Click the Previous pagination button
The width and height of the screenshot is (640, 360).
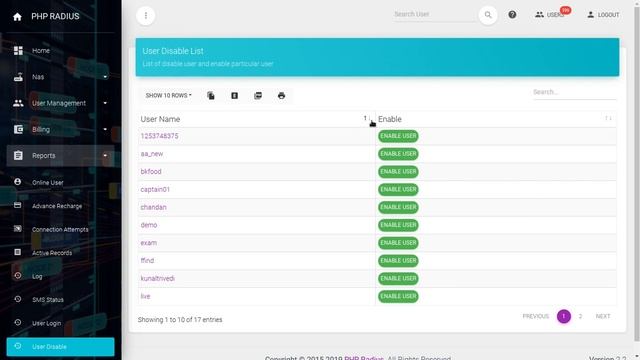click(x=536, y=316)
